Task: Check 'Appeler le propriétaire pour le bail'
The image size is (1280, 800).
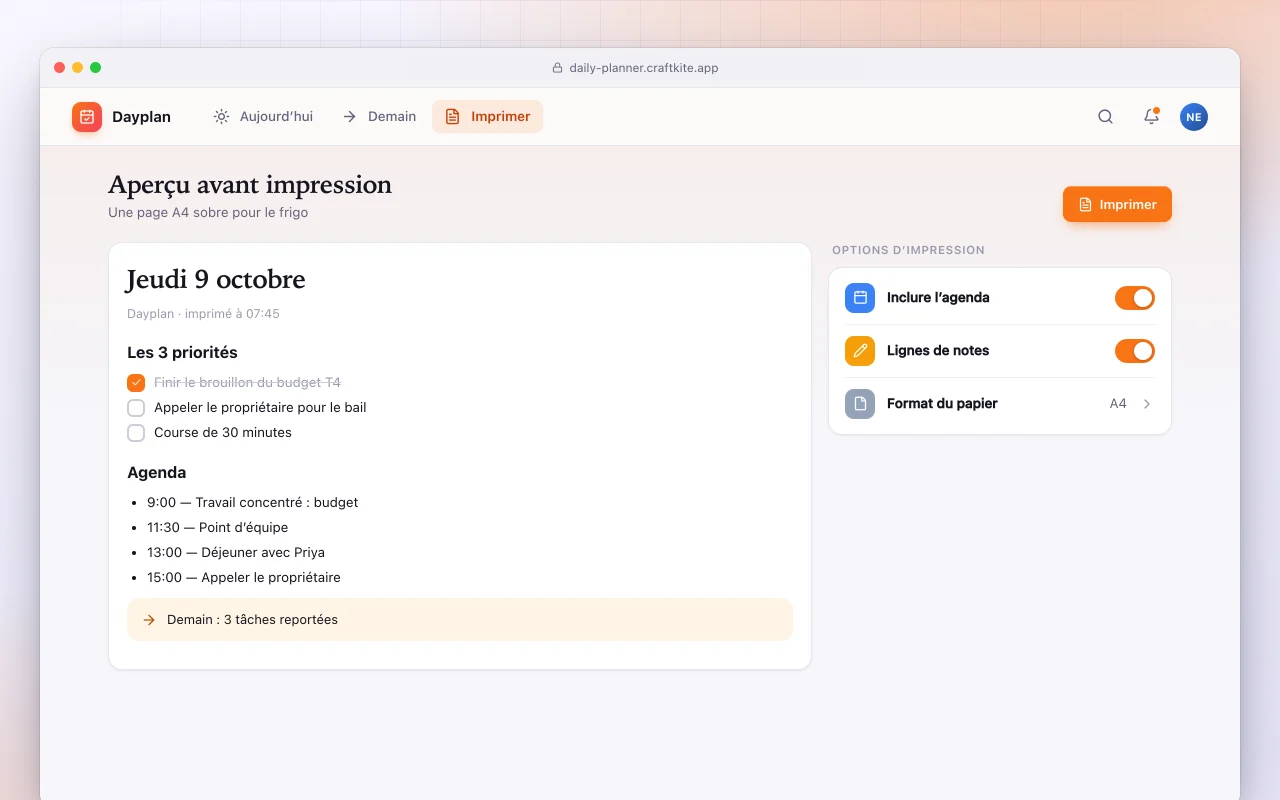Action: tap(136, 408)
